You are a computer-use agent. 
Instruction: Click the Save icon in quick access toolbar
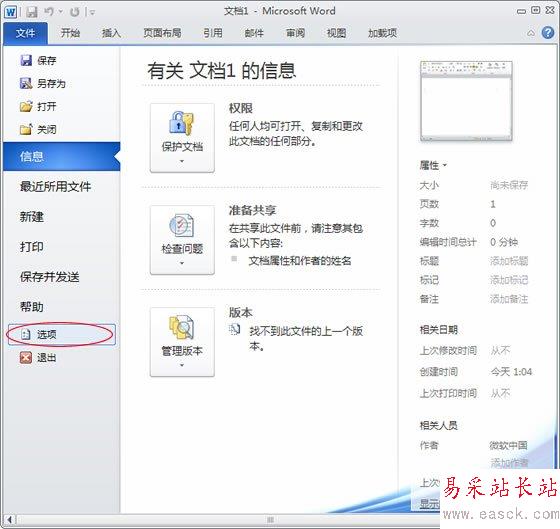point(32,12)
